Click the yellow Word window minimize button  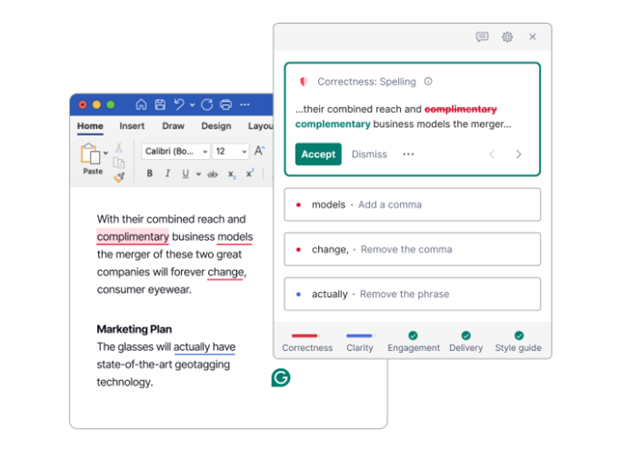point(96,104)
